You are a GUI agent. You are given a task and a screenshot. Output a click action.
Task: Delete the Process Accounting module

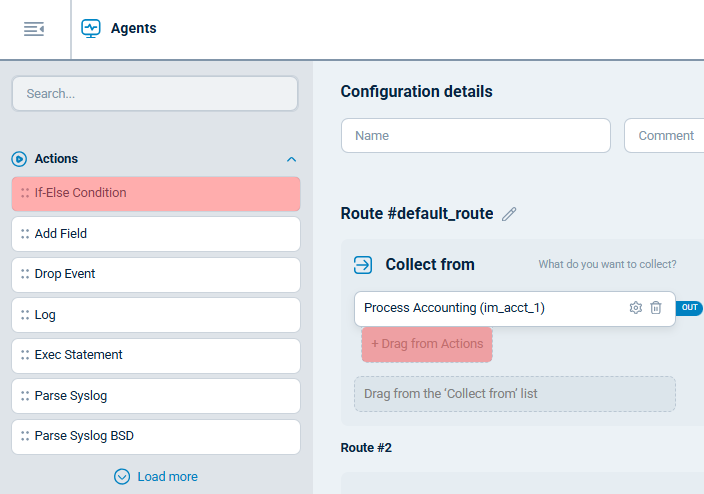(656, 308)
